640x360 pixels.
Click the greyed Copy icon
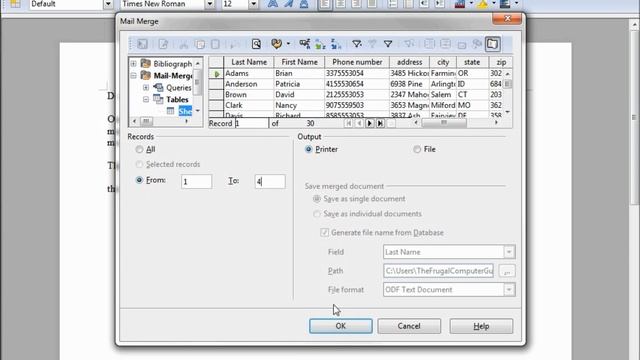[x=200, y=44]
